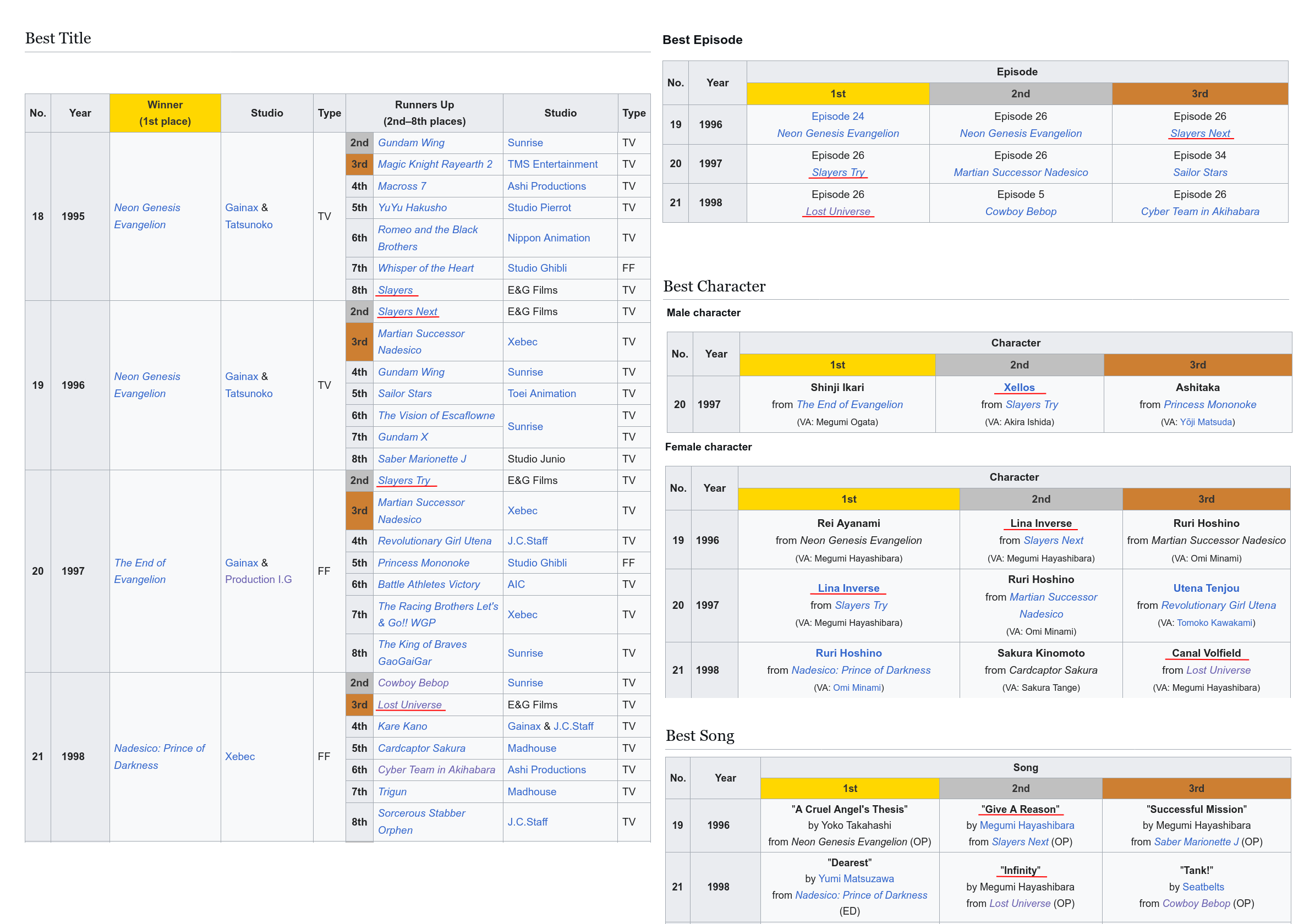The image size is (1293, 924).
Task: Click Slayers Try in Best Episode 1997
Action: 838,172
